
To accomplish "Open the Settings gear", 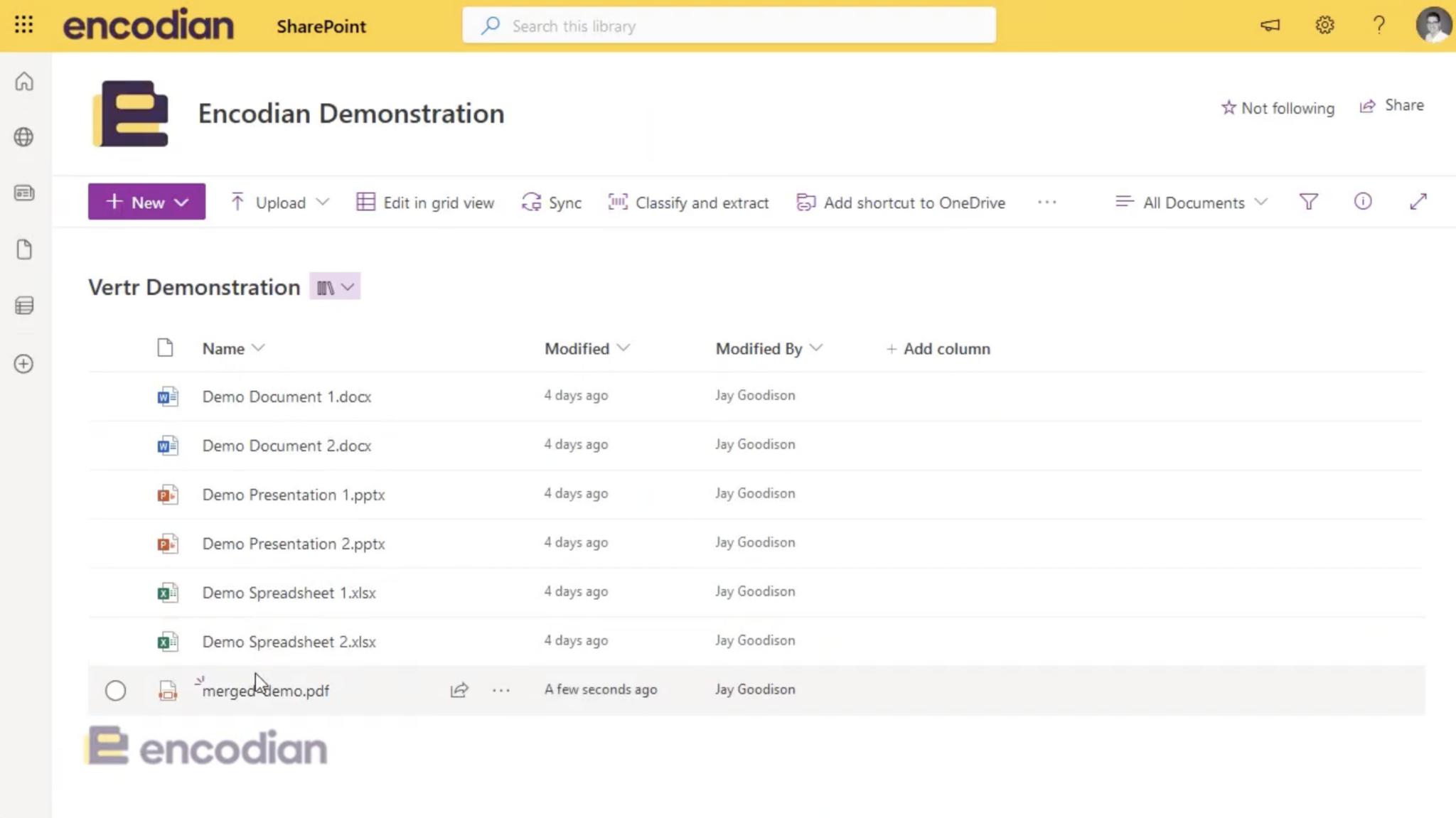I will click(1324, 26).
